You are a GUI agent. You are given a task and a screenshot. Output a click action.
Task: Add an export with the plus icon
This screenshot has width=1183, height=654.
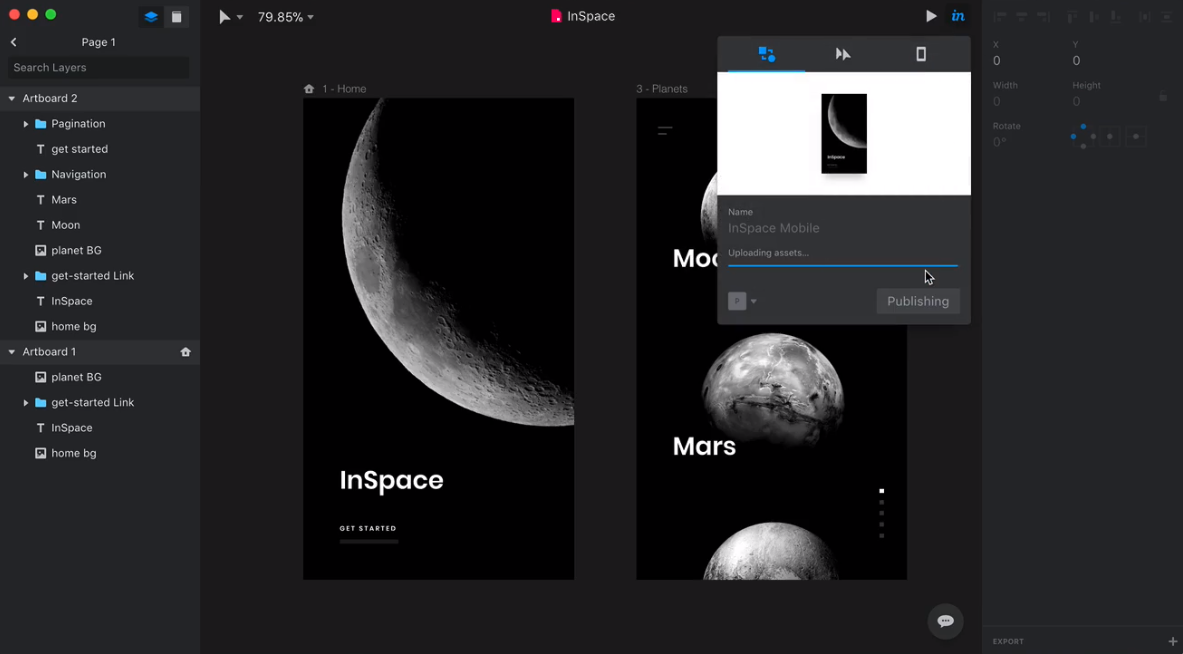pyautogui.click(x=1172, y=641)
